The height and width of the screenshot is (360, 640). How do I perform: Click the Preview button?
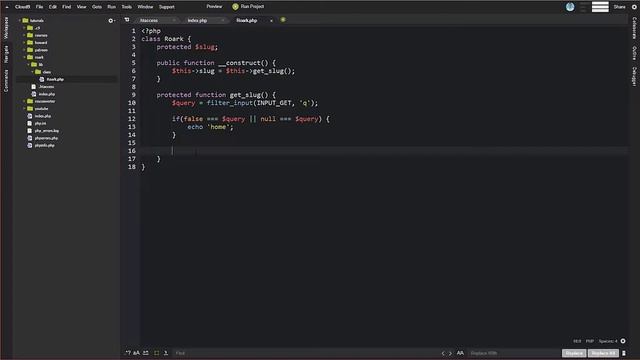click(x=214, y=7)
